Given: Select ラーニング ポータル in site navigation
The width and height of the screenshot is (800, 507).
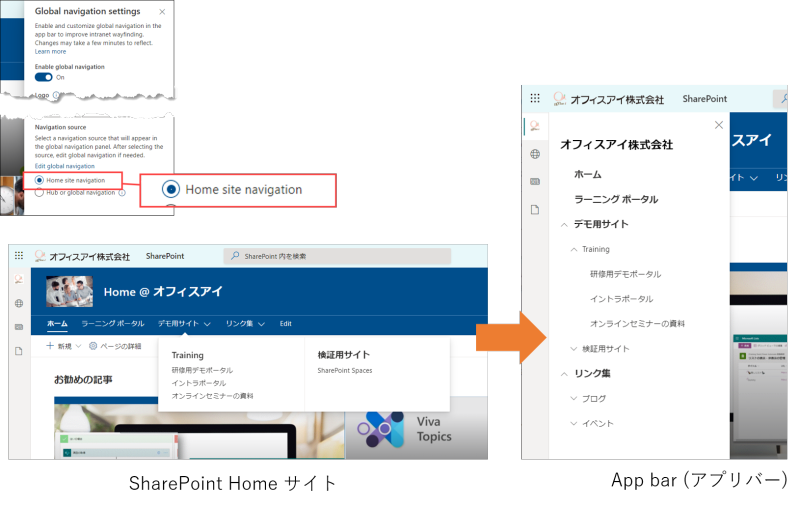Looking at the screenshot, I should tap(113, 323).
